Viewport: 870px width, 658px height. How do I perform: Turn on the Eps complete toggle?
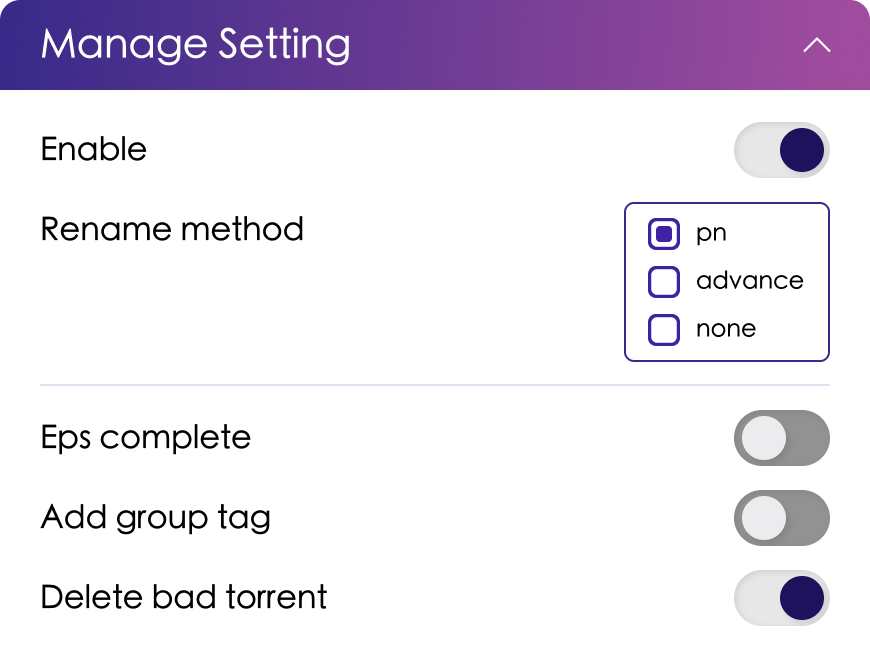781,438
